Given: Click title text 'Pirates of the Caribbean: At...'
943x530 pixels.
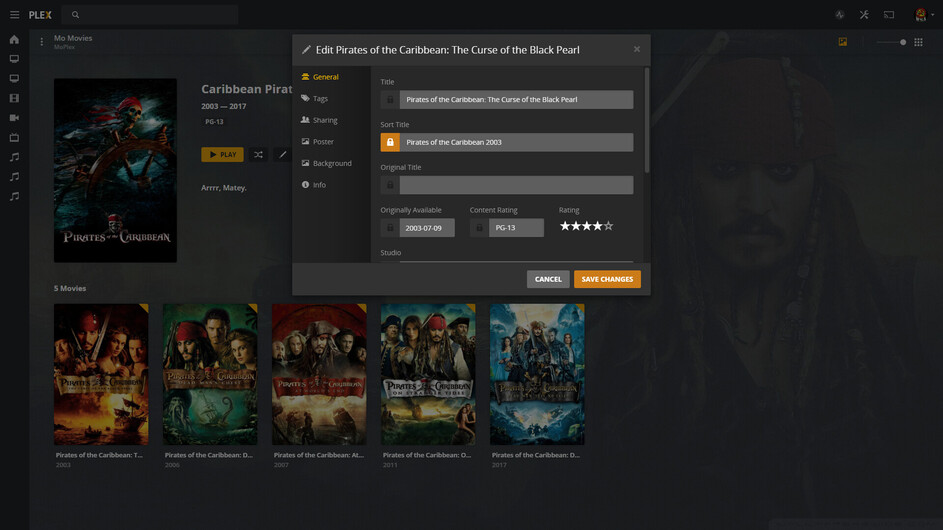Looking at the screenshot, I should click(319, 455).
